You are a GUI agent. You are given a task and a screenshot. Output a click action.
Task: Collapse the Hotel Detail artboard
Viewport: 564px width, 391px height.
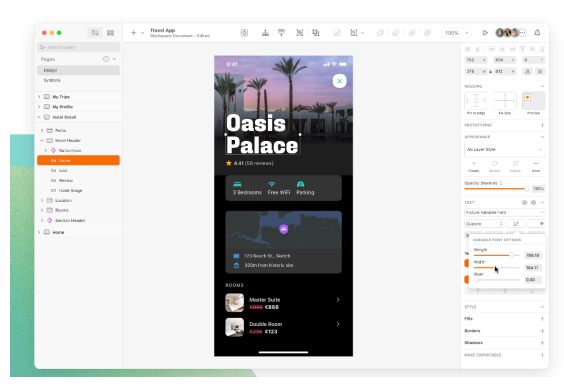[39, 117]
